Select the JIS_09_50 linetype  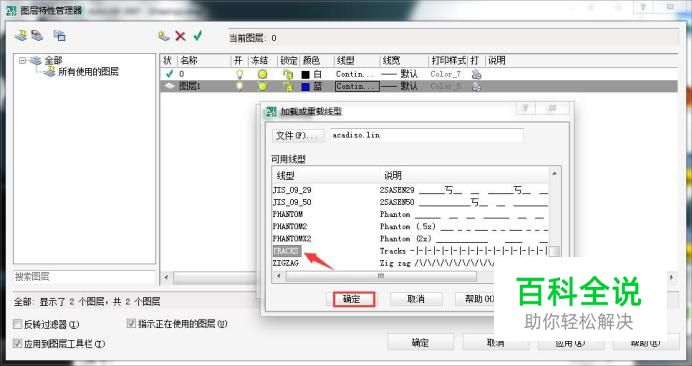(292, 203)
